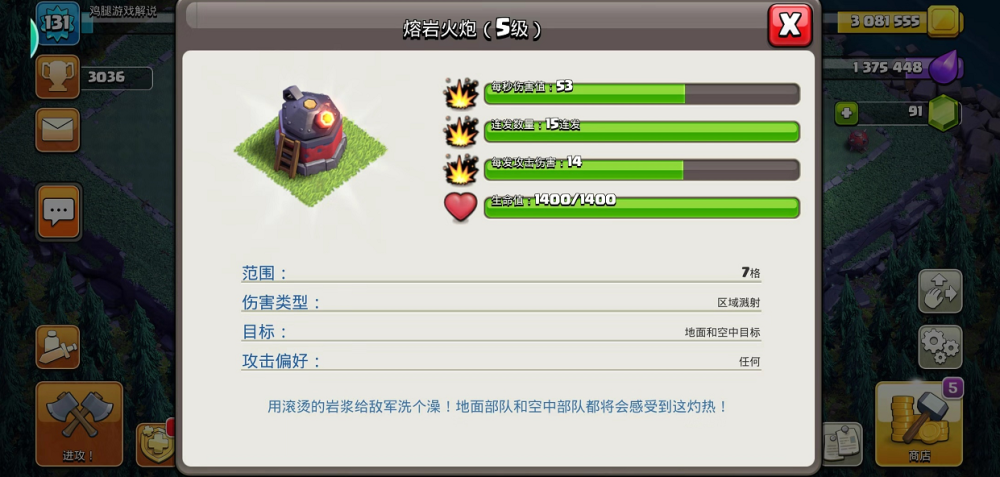Tap the gold coin resource icon
The image size is (1000, 477).
[x=944, y=22]
